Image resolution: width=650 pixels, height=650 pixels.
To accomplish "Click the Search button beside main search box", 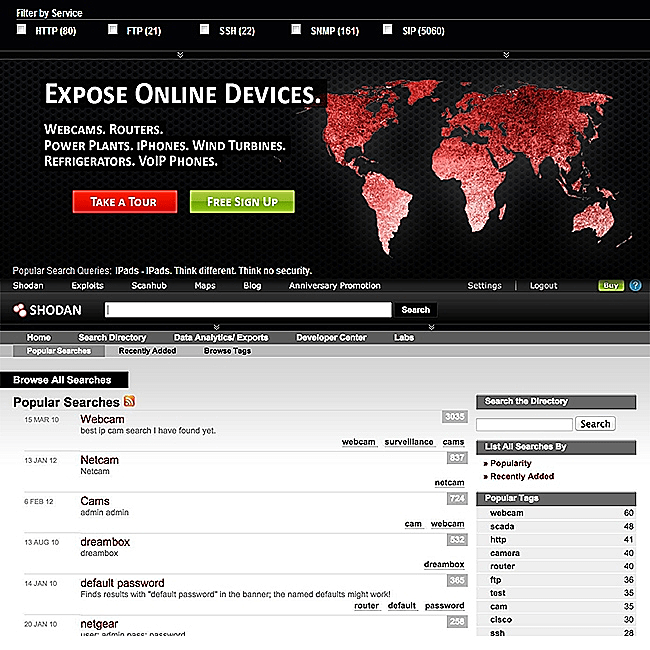I will click(415, 310).
